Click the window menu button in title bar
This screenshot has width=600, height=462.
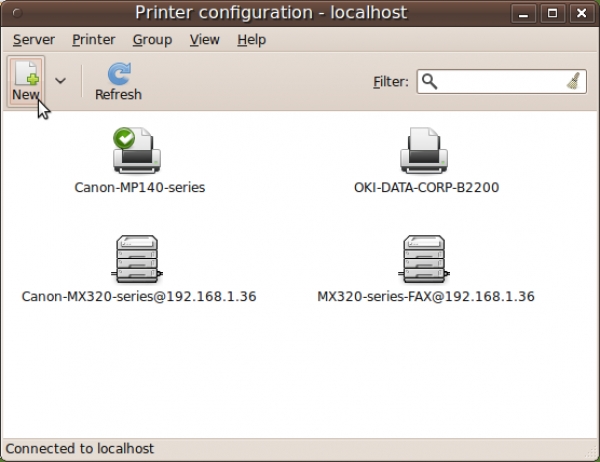tap(17, 13)
